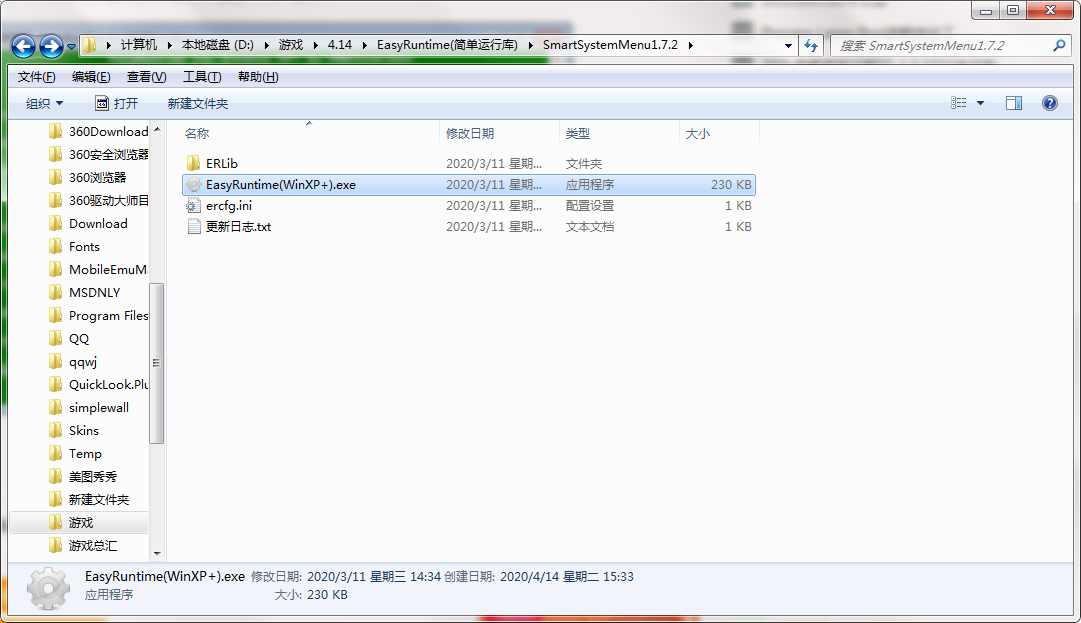The width and height of the screenshot is (1081, 623).
Task: Go back with the blue Back arrow
Action: pyautogui.click(x=23, y=46)
